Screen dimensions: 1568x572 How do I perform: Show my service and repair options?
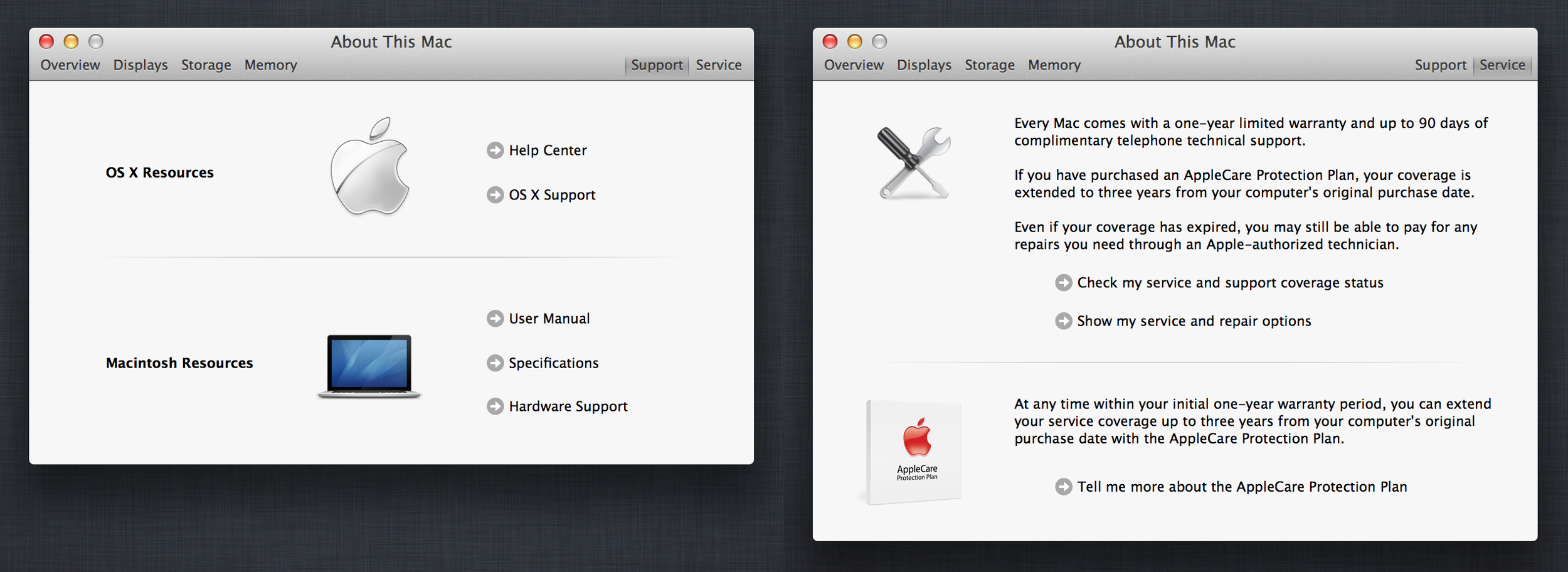coord(1194,321)
